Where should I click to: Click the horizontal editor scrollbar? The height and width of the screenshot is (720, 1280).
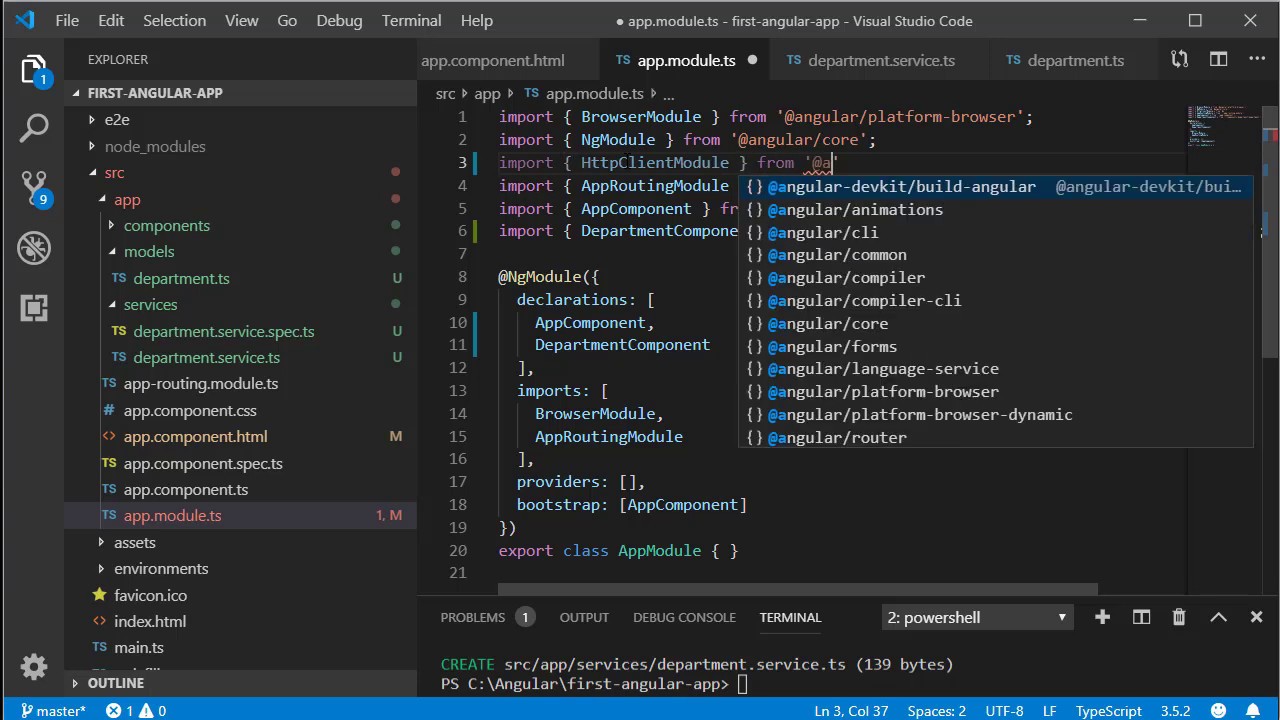pyautogui.click(x=797, y=589)
